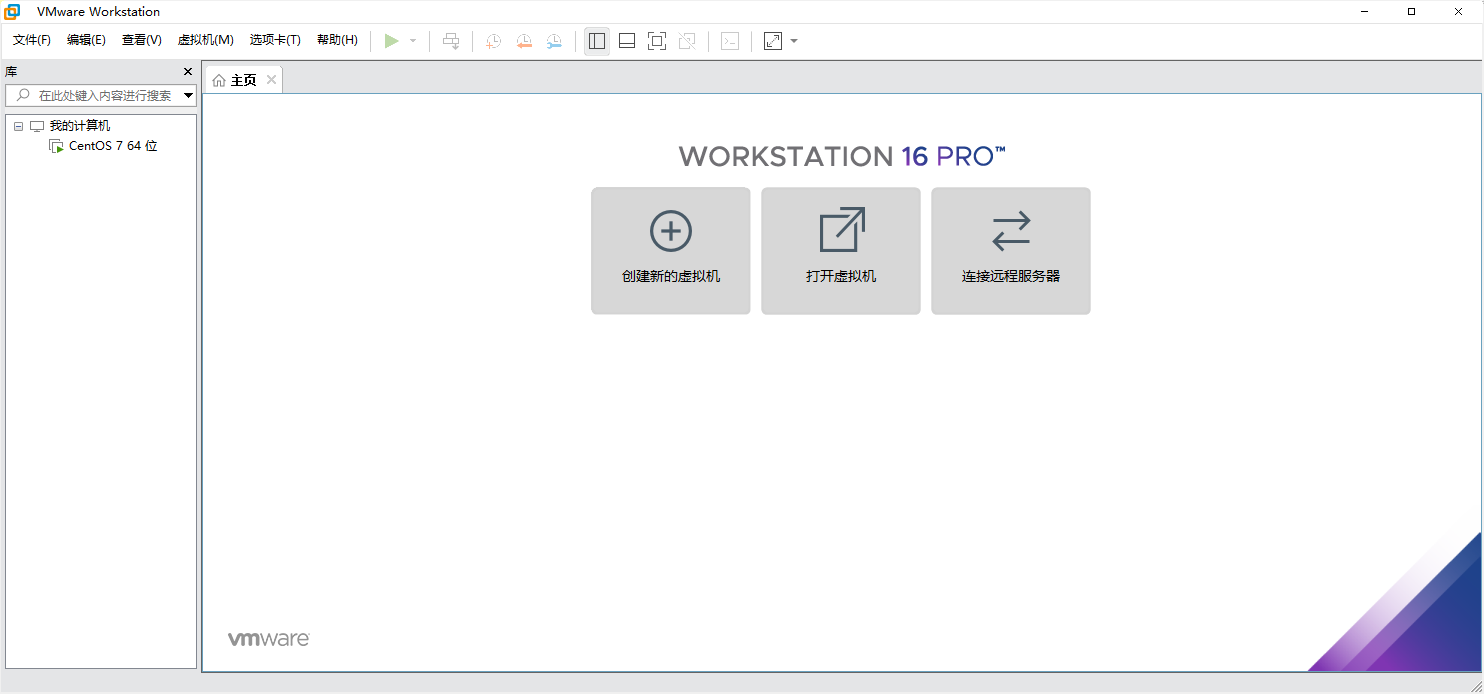
Task: Close the 库 library panel
Action: (188, 72)
